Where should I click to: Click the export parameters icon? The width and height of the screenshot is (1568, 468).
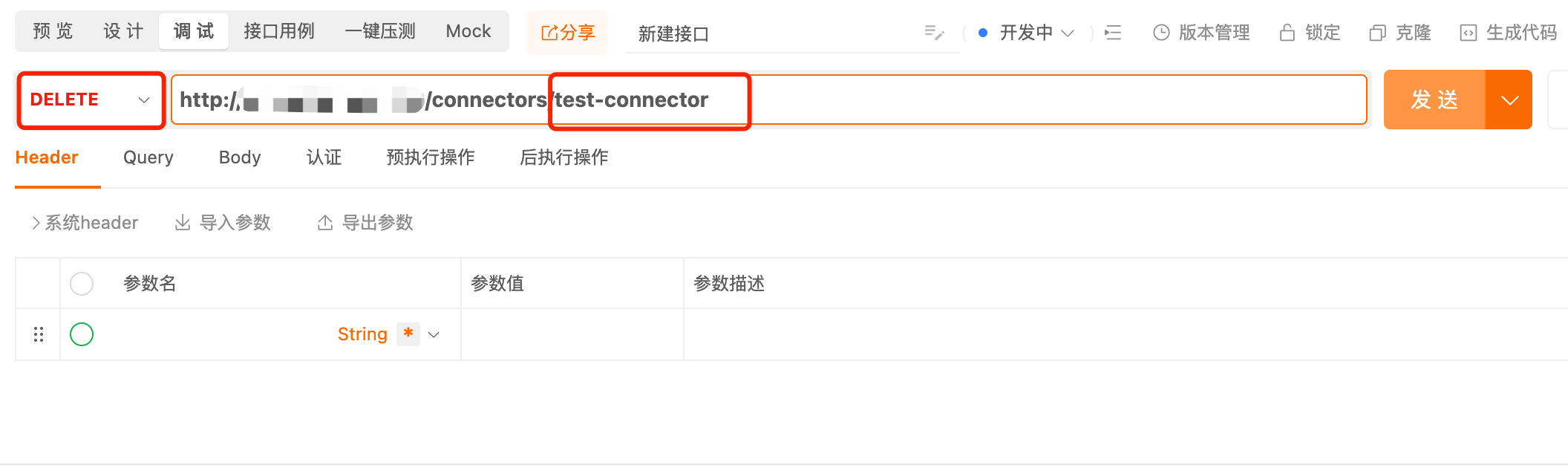[x=325, y=223]
